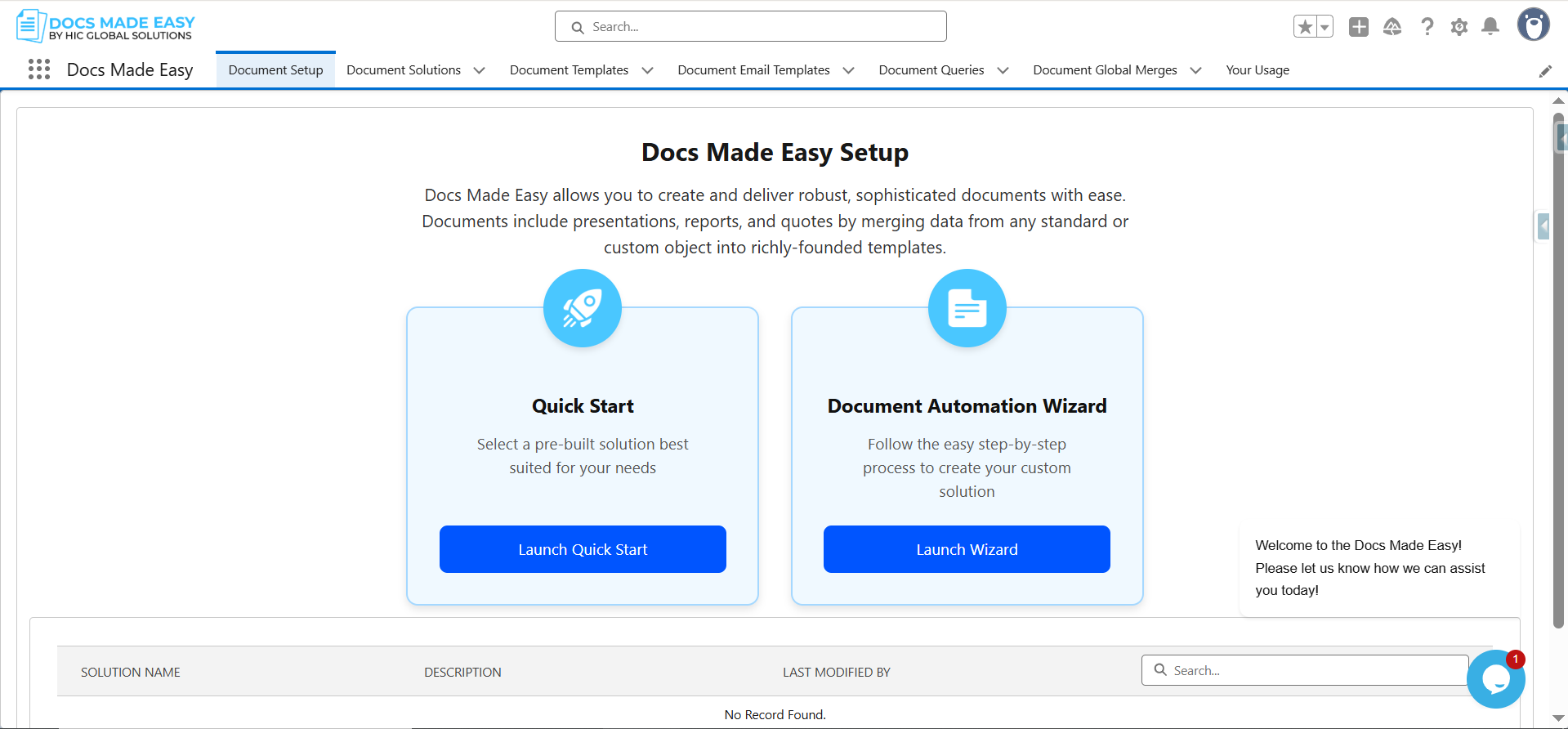1568x729 pixels.
Task: Open the Document Email Templates tab
Action: 754,70
